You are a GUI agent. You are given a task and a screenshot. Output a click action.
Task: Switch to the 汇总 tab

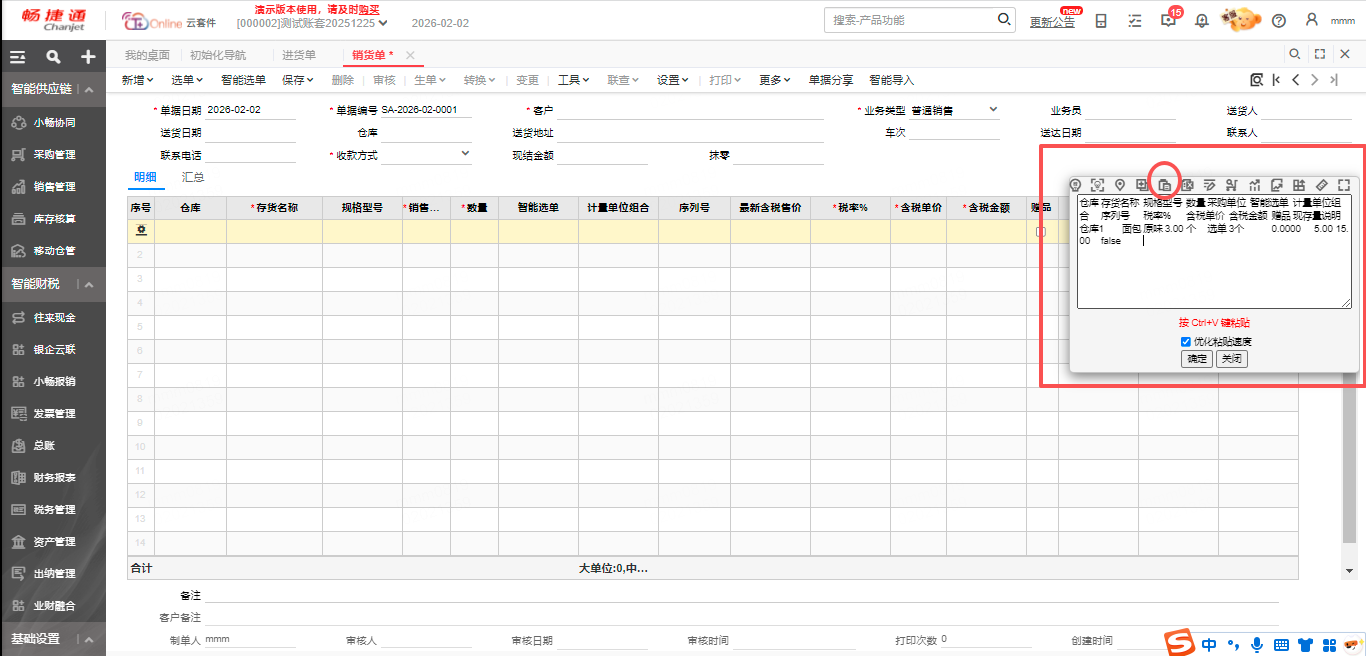pyautogui.click(x=193, y=177)
